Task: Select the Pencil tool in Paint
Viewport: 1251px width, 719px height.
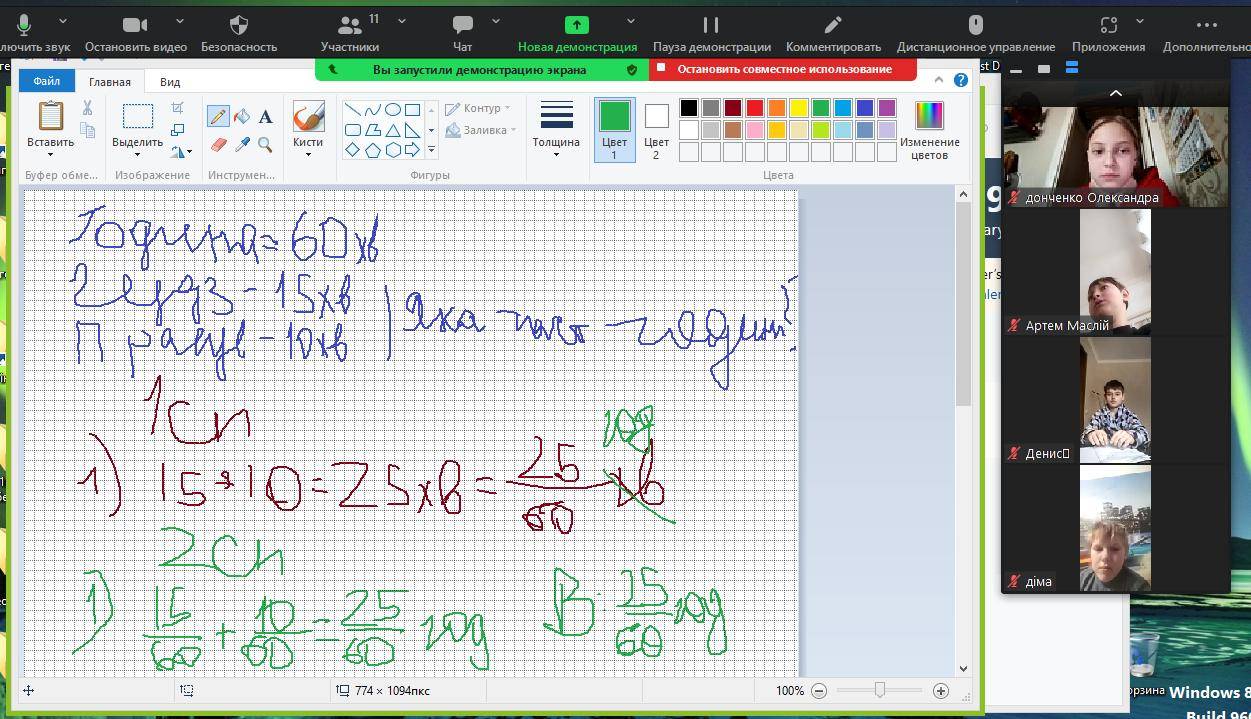Action: [x=218, y=116]
